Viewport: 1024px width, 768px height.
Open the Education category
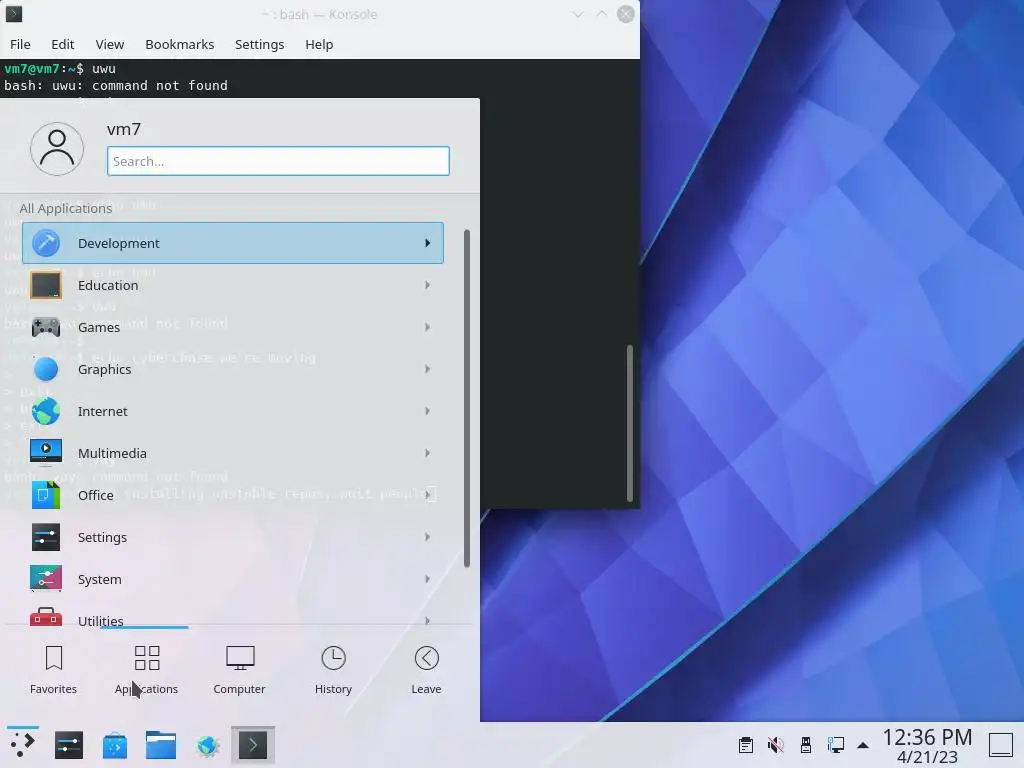point(232,285)
